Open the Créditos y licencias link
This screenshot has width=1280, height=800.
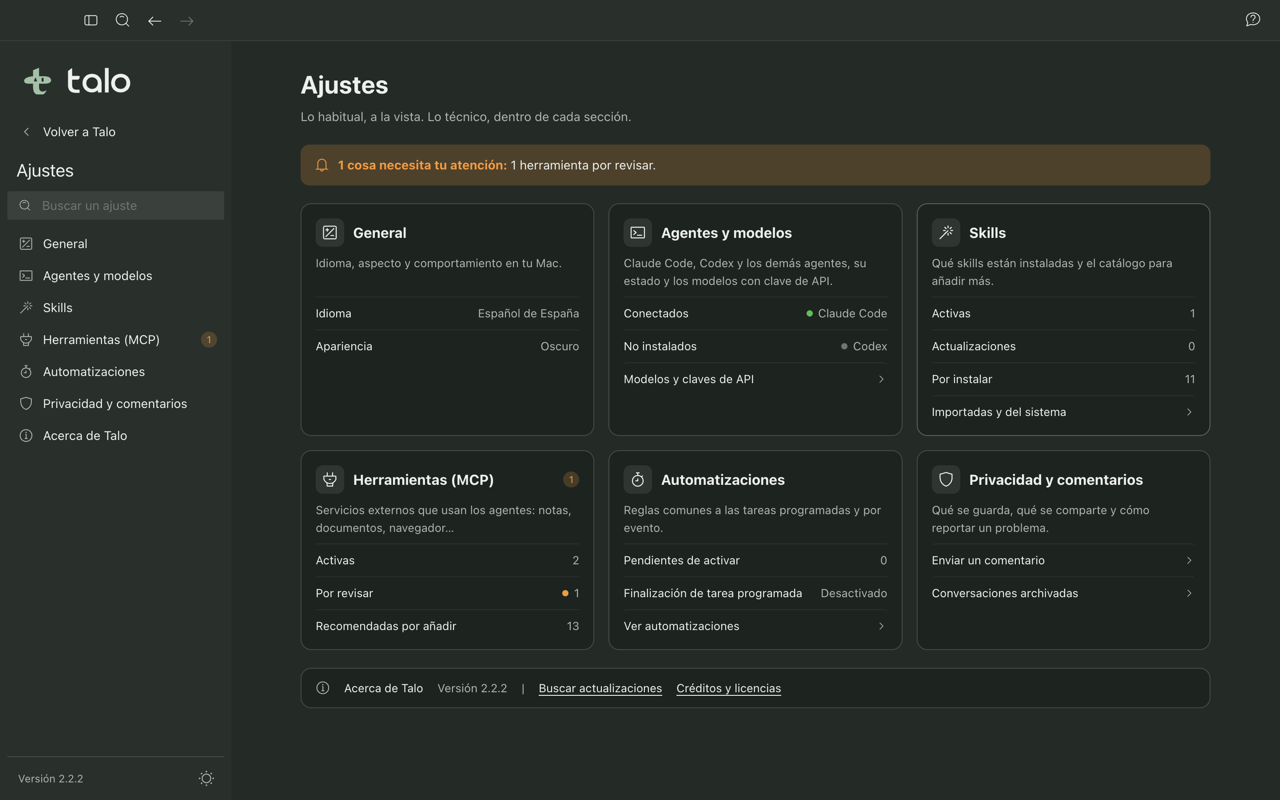[x=729, y=688]
